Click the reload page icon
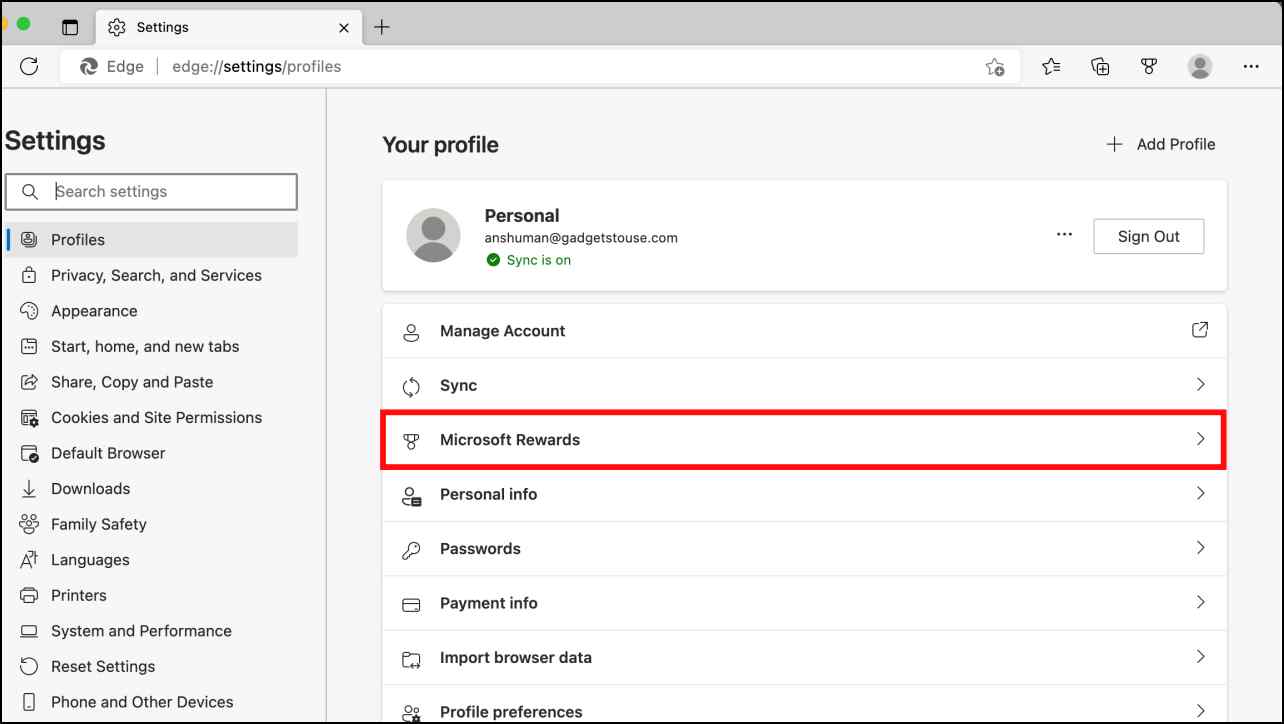 point(29,66)
